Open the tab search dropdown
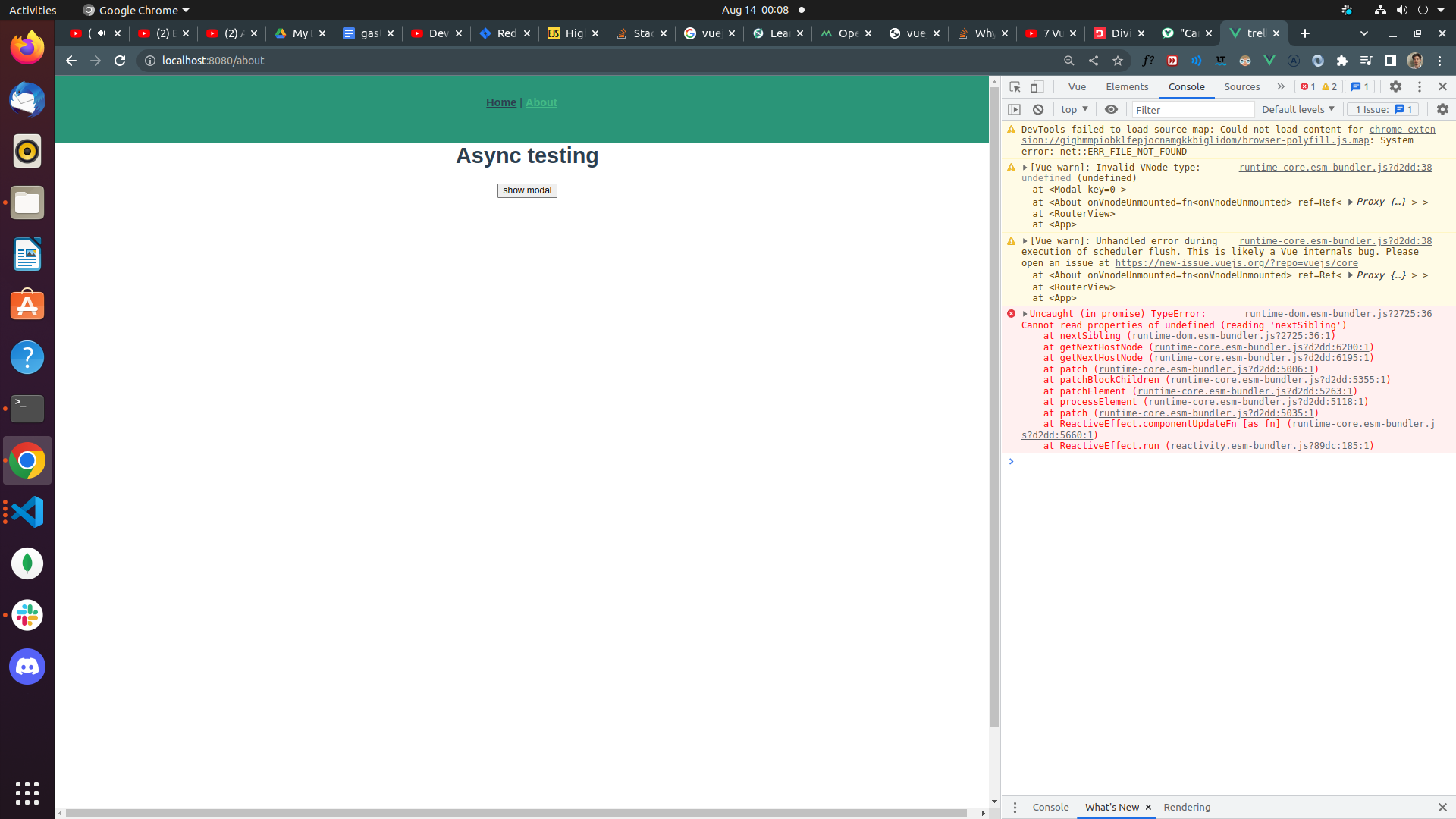 (x=1363, y=33)
